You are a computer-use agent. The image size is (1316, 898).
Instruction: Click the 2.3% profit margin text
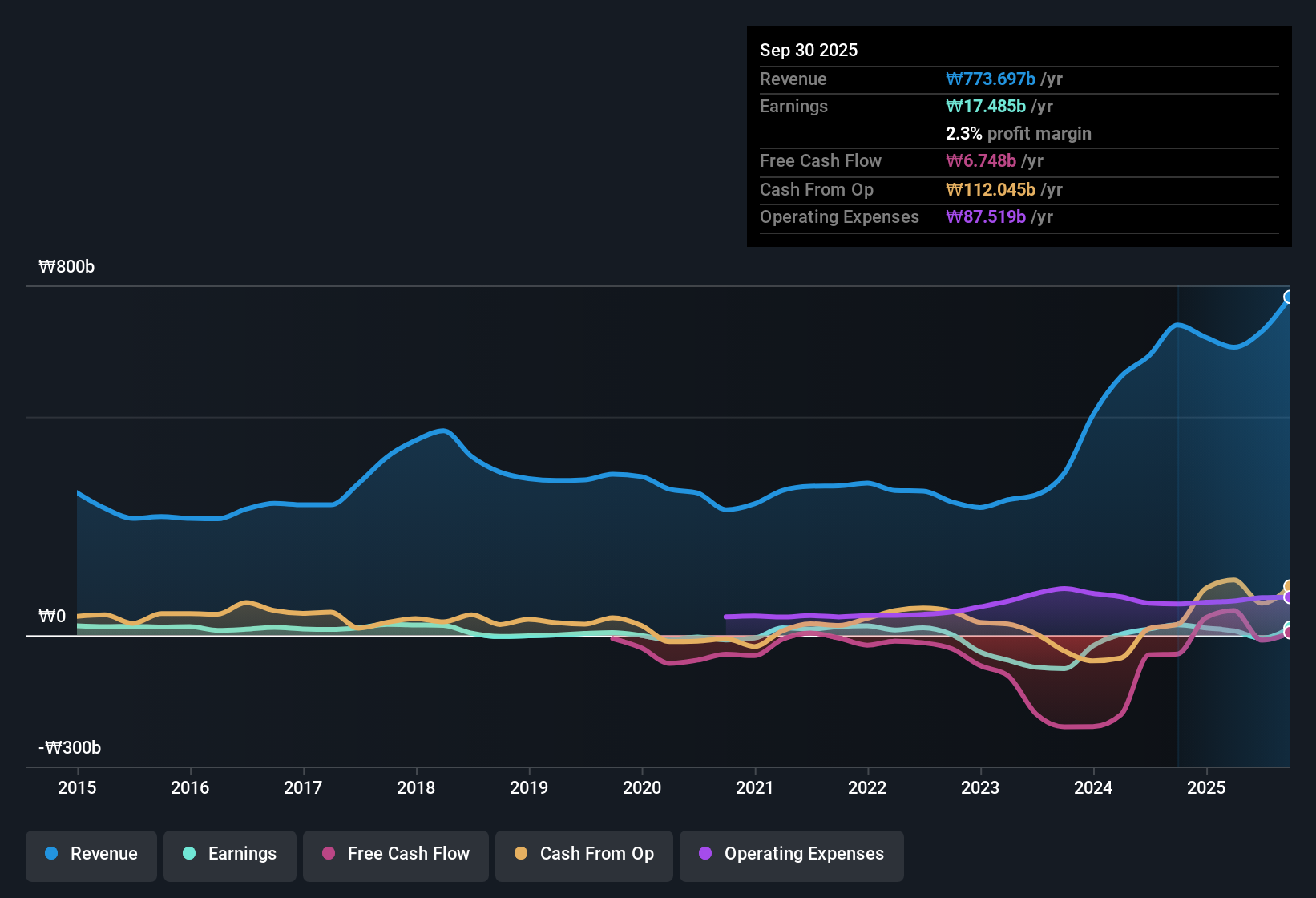tap(1019, 134)
